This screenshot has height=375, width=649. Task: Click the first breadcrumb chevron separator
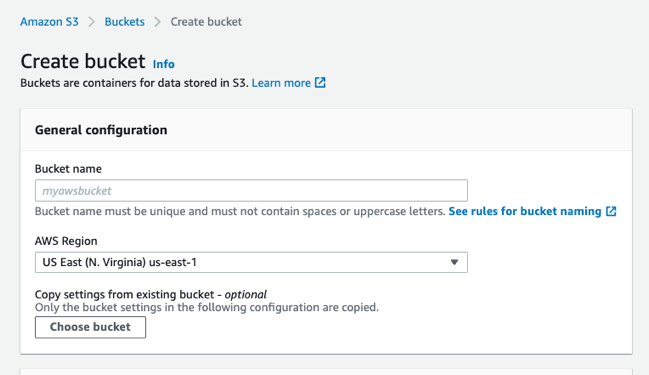pyautogui.click(x=91, y=22)
